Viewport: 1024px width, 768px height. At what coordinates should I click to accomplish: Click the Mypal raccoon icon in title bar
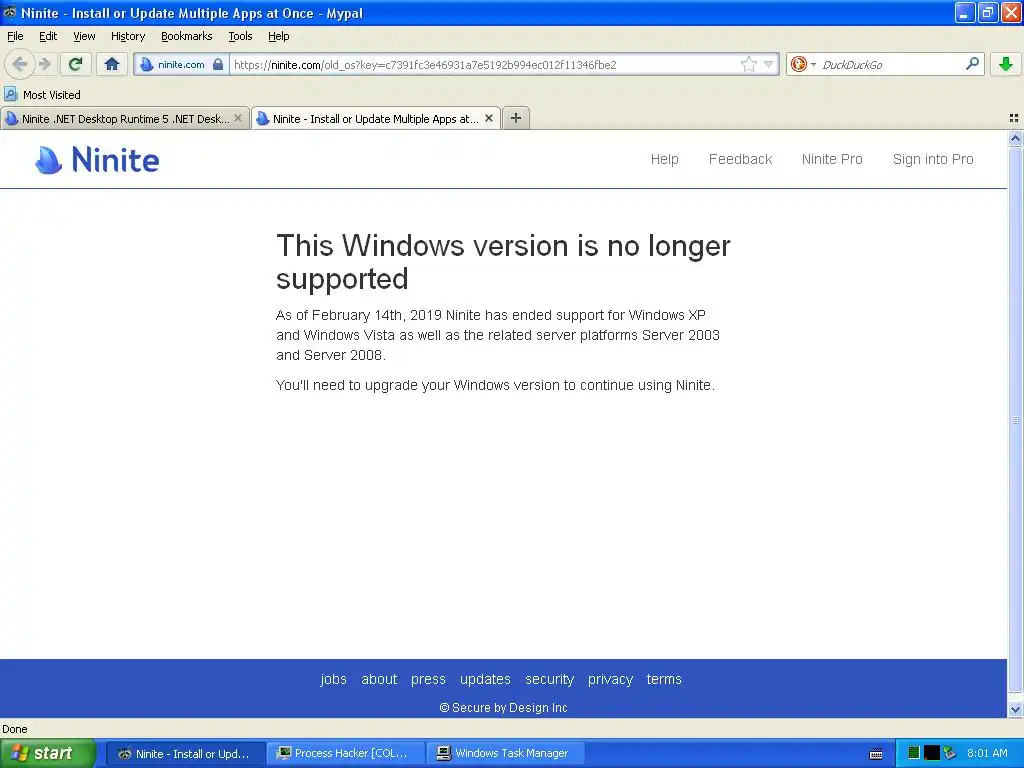(x=9, y=12)
